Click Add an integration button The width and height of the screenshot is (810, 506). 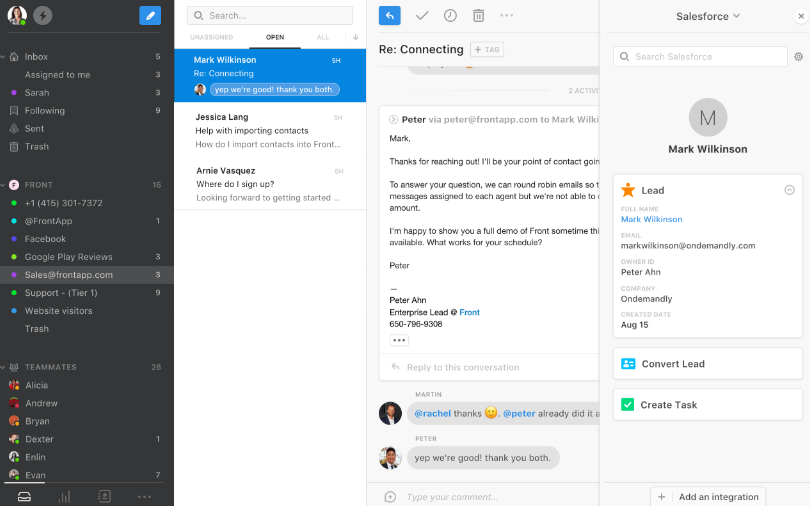(x=708, y=497)
